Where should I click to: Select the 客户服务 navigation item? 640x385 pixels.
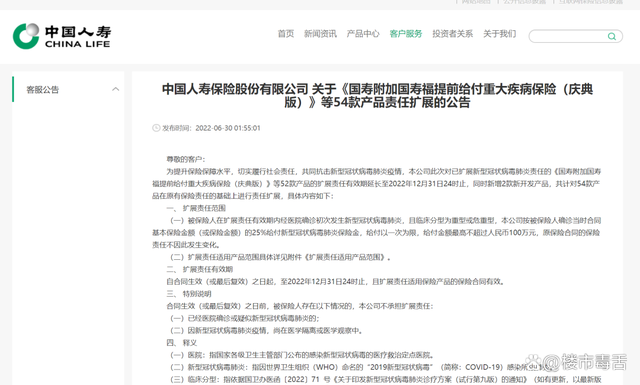[x=406, y=33]
